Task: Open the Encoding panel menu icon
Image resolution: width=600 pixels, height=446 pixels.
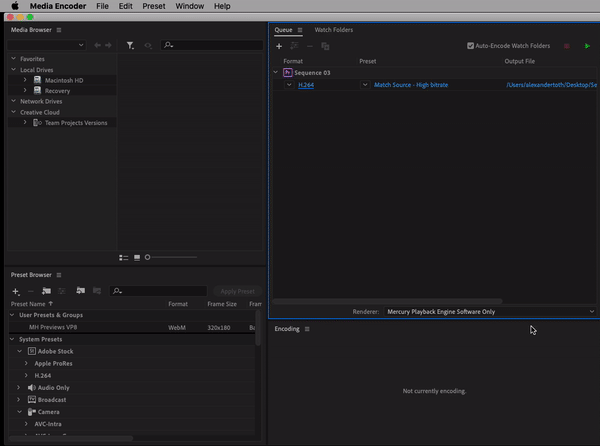Action: coord(307,329)
